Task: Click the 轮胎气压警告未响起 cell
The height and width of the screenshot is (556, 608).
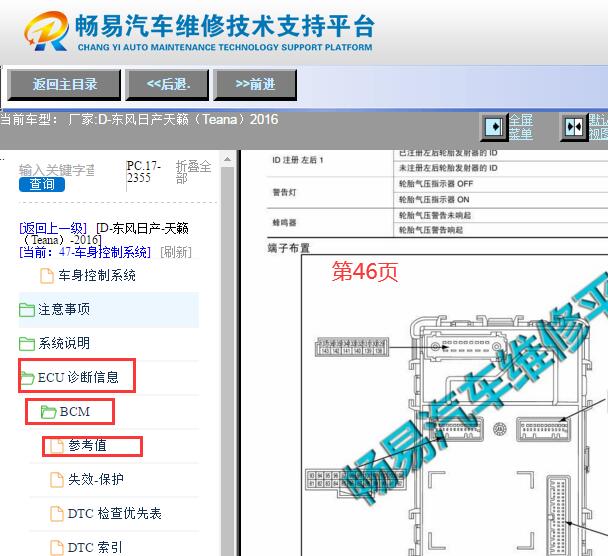Action: 435,215
